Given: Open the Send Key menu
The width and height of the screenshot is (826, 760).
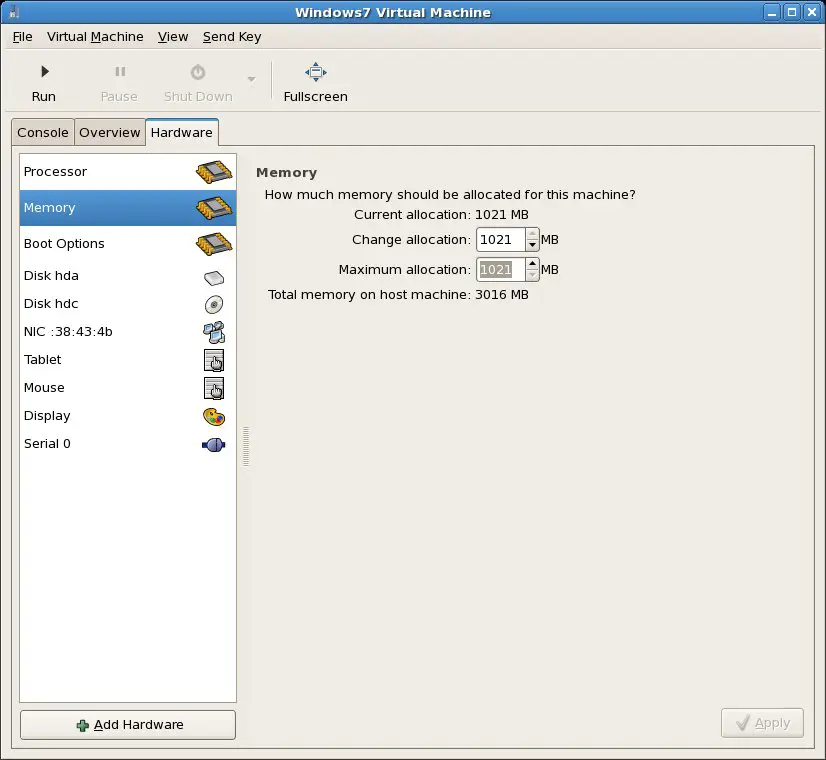Looking at the screenshot, I should coord(232,37).
